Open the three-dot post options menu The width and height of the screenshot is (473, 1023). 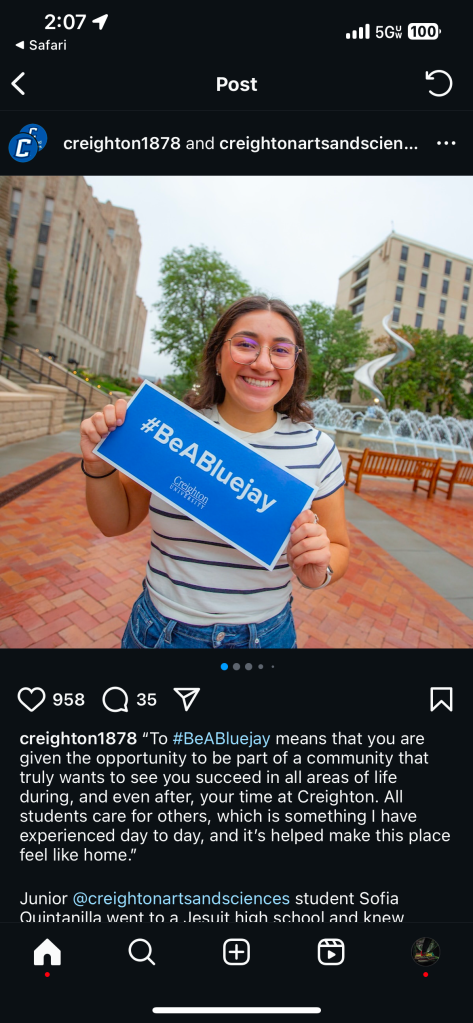[x=446, y=144]
